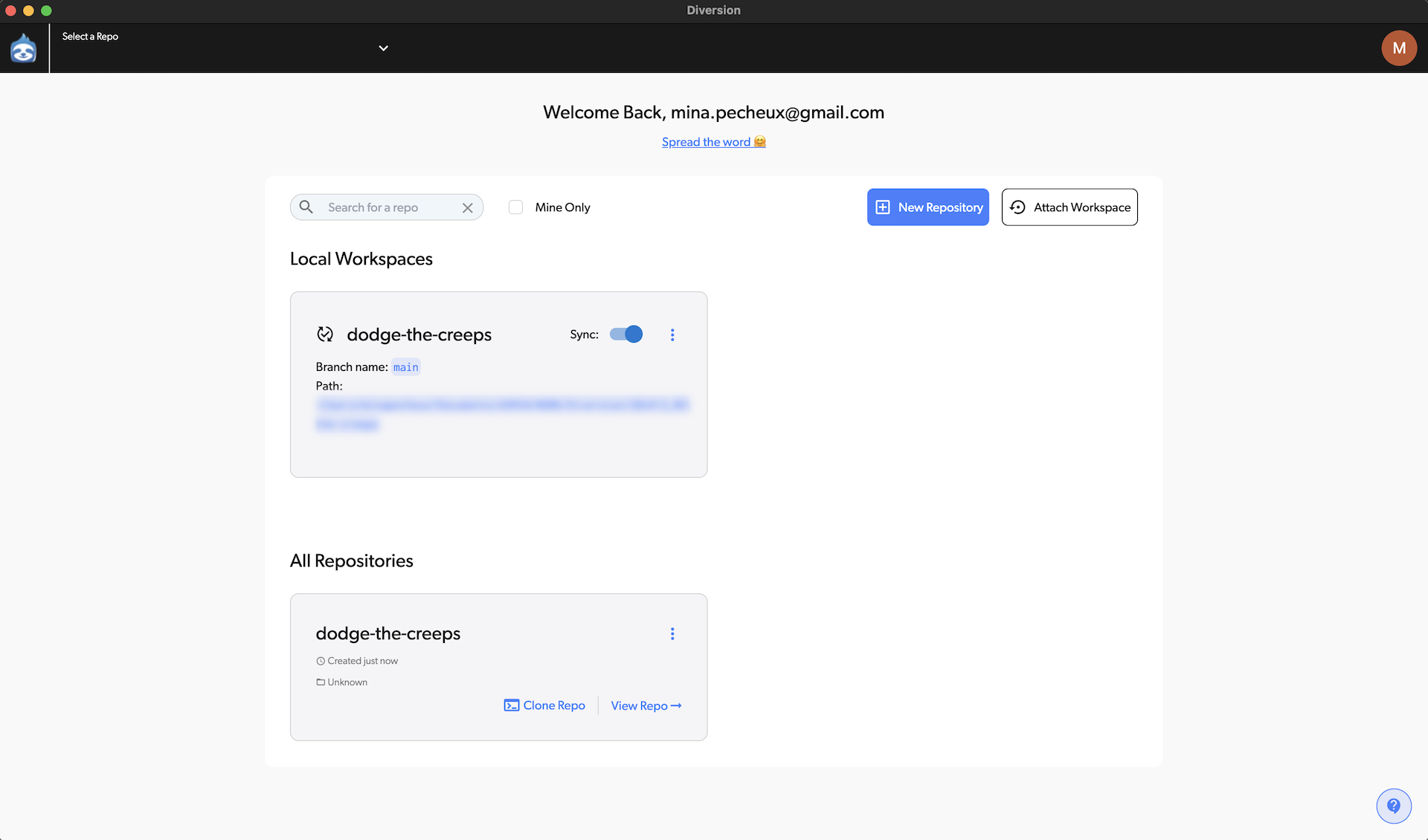Image resolution: width=1428 pixels, height=840 pixels.
Task: Open more options for dodge-the-creeps repository card
Action: [x=672, y=634]
